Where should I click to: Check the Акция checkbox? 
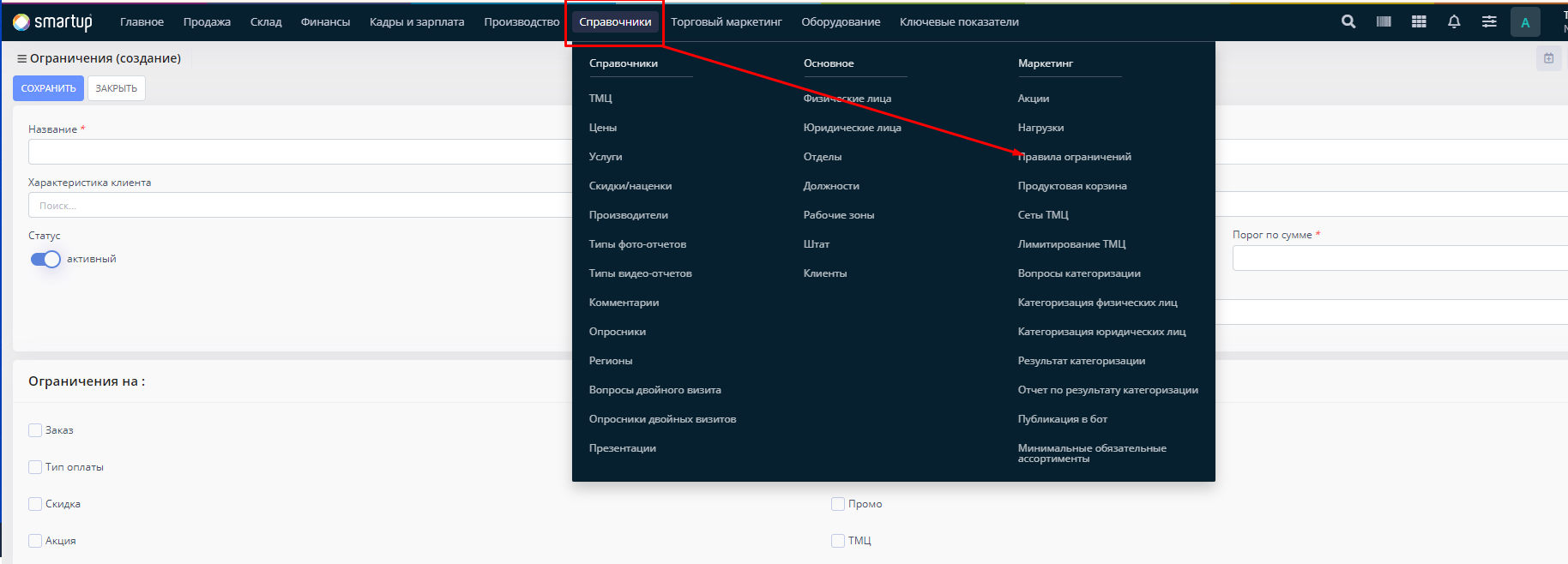pyautogui.click(x=35, y=541)
